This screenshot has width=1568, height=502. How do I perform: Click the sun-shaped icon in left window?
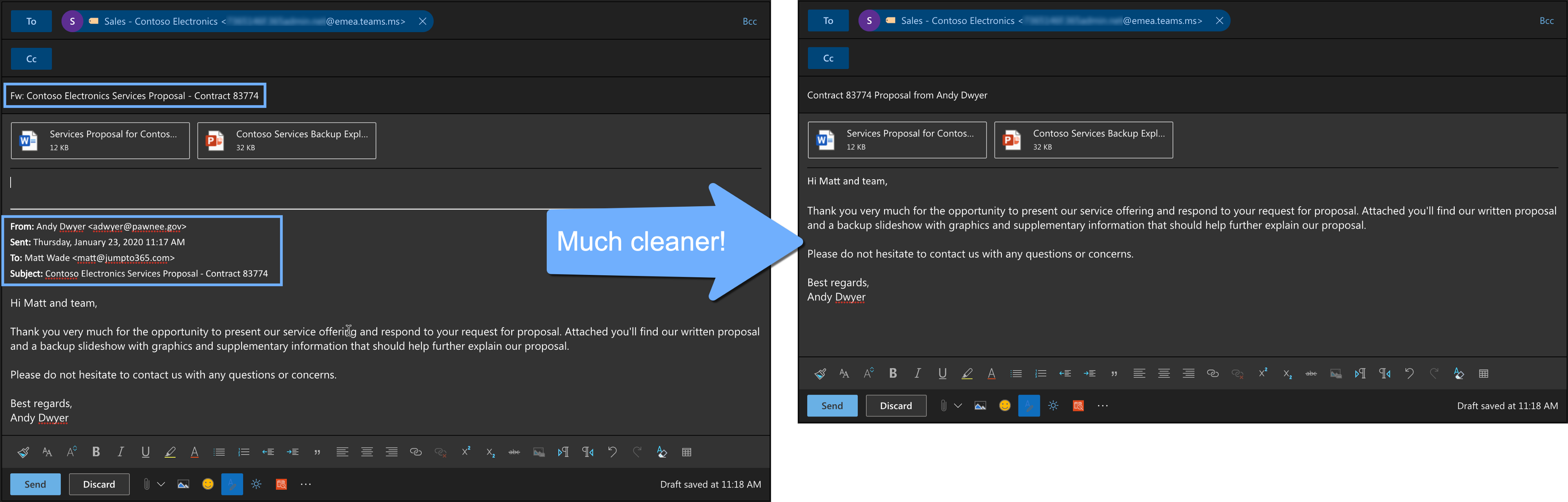click(x=256, y=484)
